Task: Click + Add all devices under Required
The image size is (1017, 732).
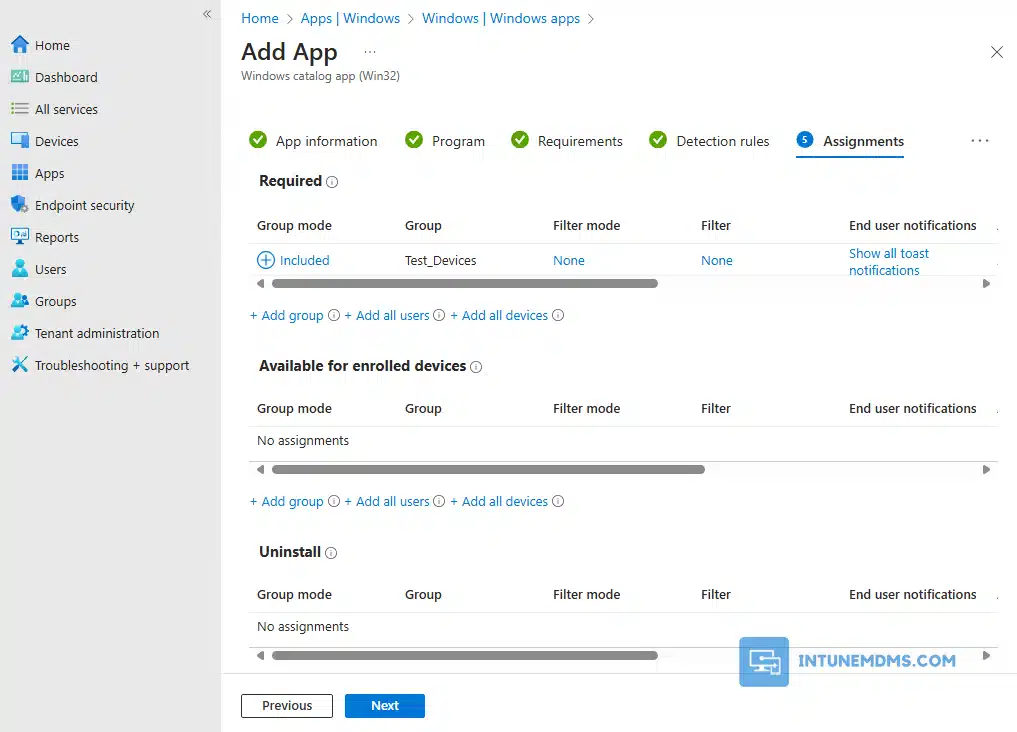Action: 499,315
